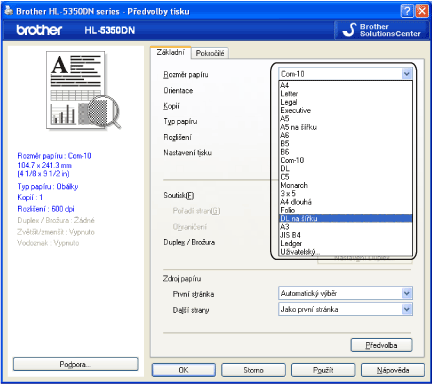
Task: Open the Další strany paper source dropdown
Action: (345, 309)
